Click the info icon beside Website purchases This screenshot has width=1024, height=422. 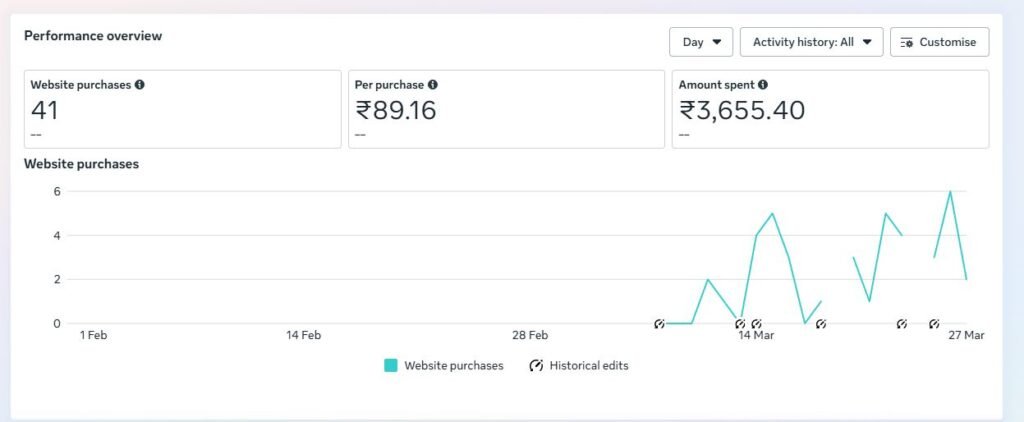140,85
